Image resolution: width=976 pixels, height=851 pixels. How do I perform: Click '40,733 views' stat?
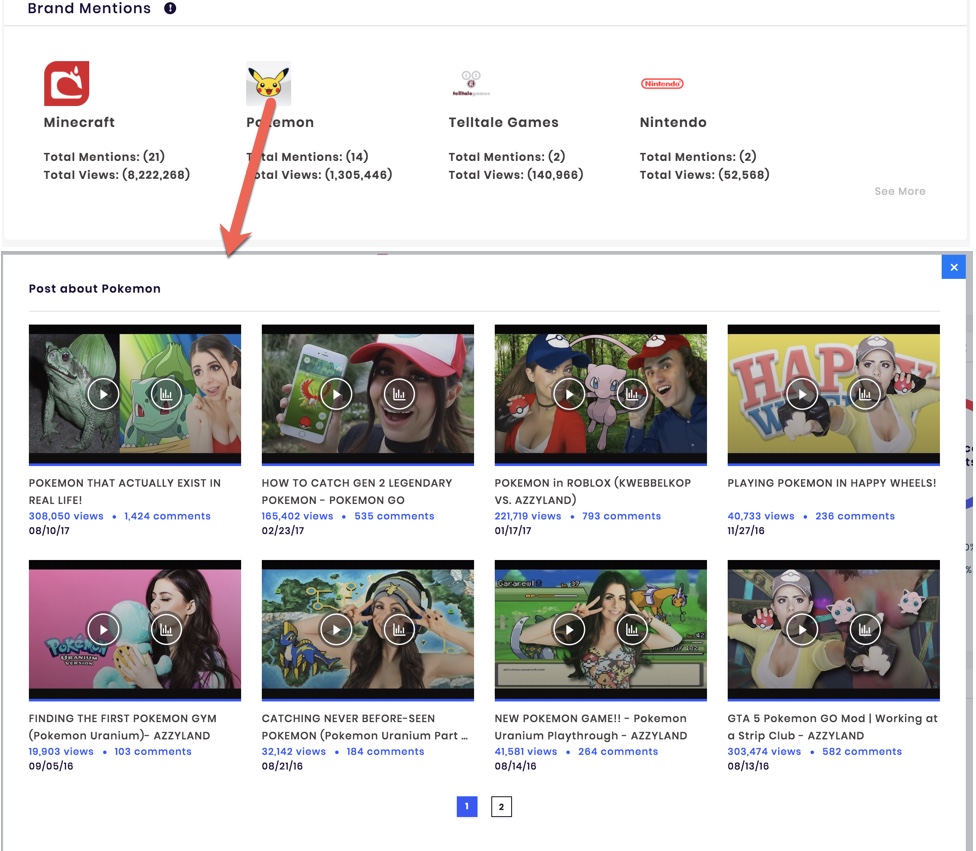tap(761, 516)
